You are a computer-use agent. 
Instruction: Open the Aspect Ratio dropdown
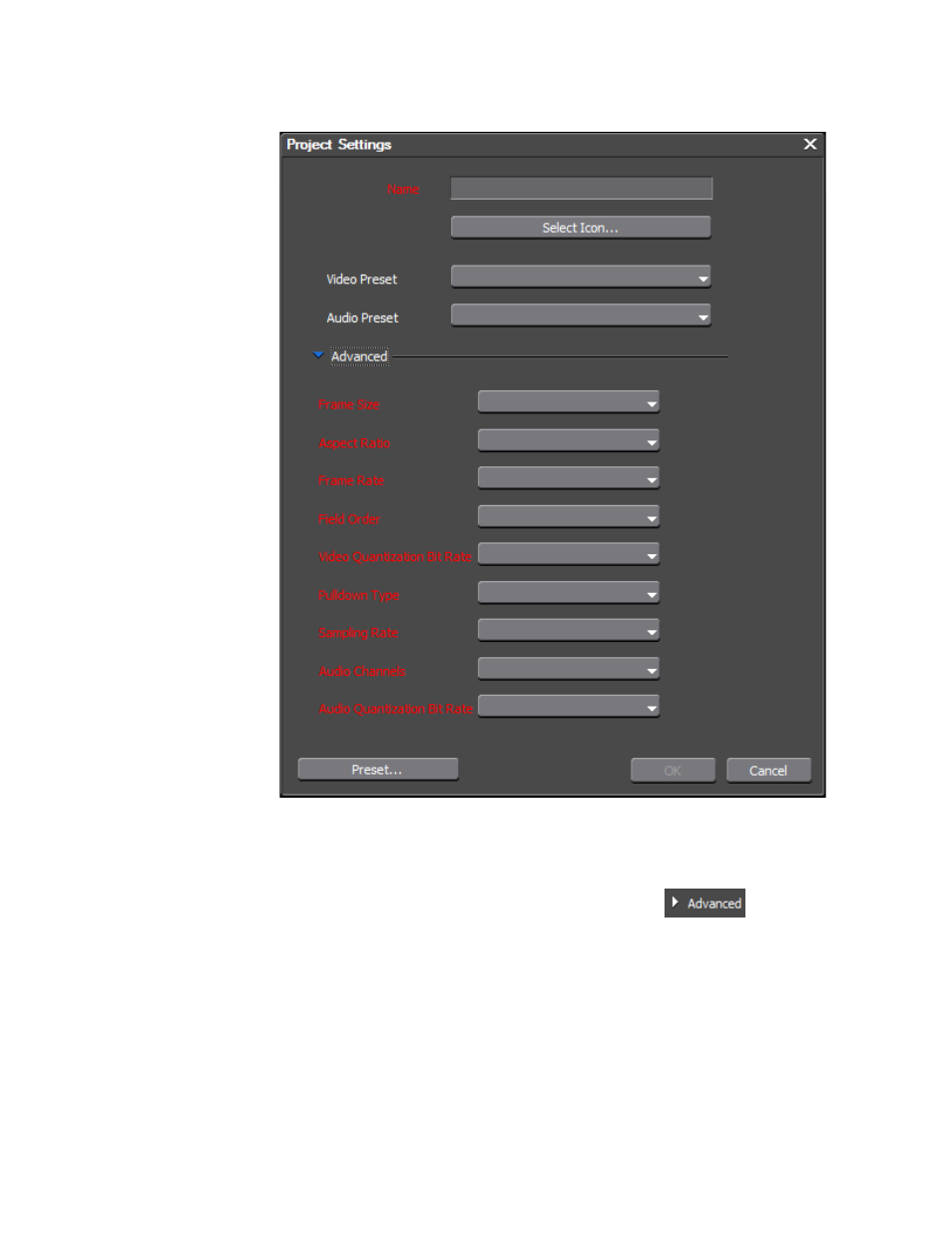coord(569,440)
